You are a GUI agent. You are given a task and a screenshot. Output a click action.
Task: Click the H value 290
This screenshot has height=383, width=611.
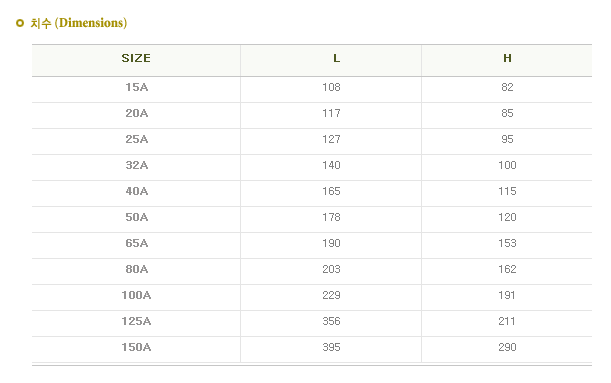(507, 348)
